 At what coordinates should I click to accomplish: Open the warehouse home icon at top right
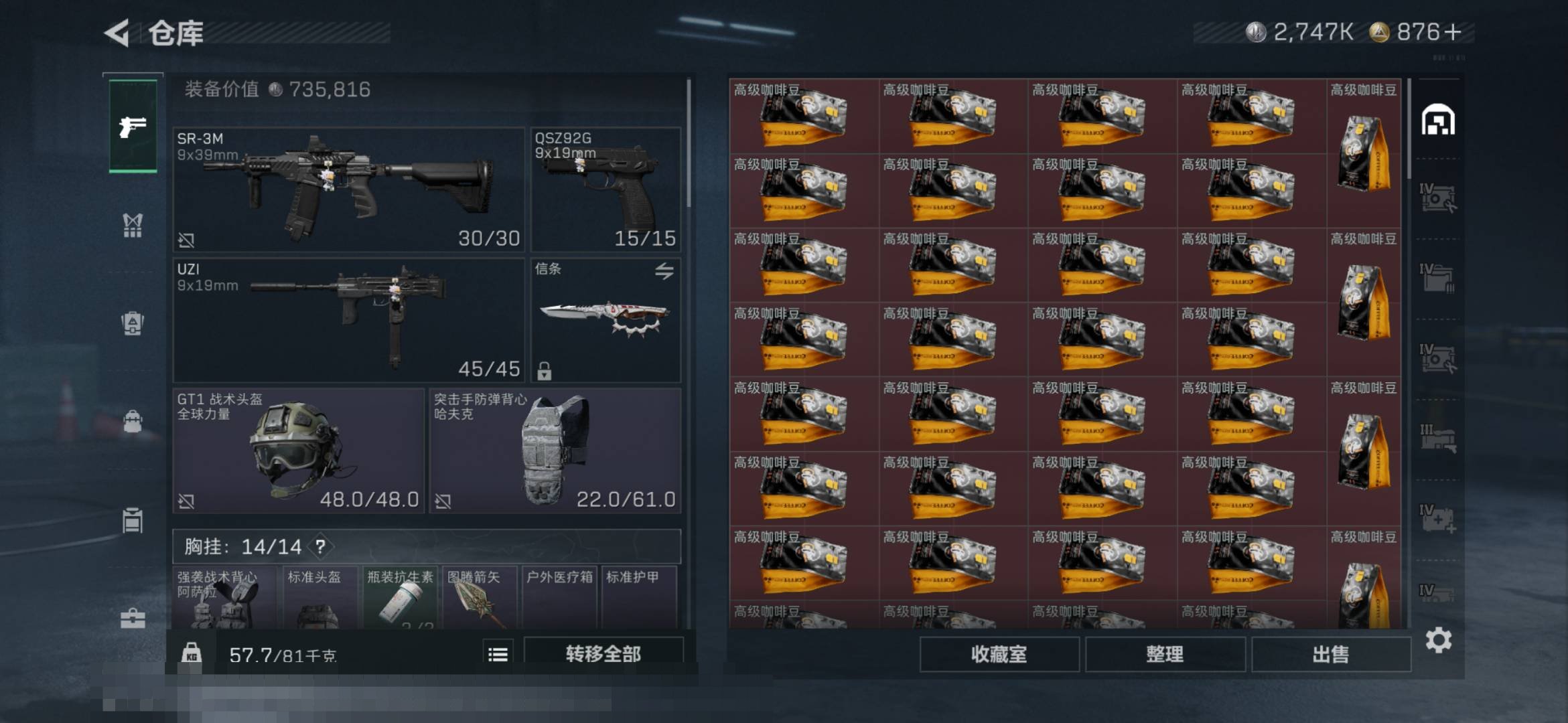tap(1437, 120)
